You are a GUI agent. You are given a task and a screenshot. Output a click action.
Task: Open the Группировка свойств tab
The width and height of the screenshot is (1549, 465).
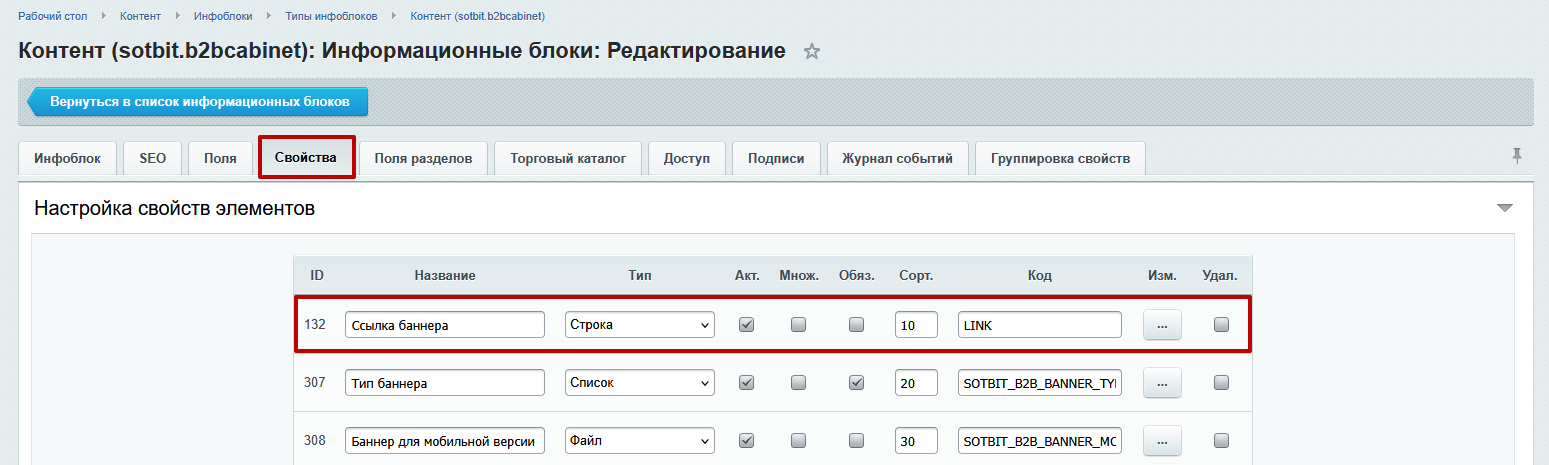pos(1060,158)
